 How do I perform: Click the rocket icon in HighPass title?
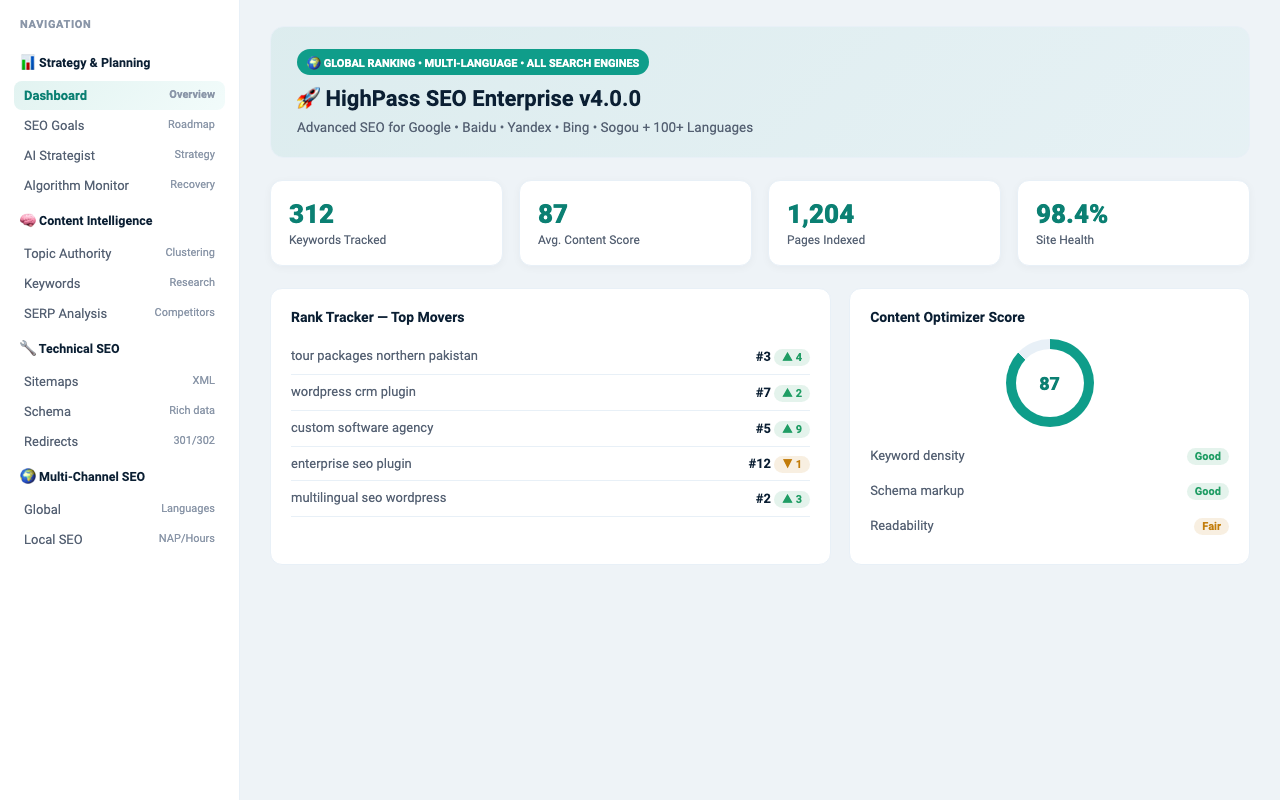(x=308, y=99)
